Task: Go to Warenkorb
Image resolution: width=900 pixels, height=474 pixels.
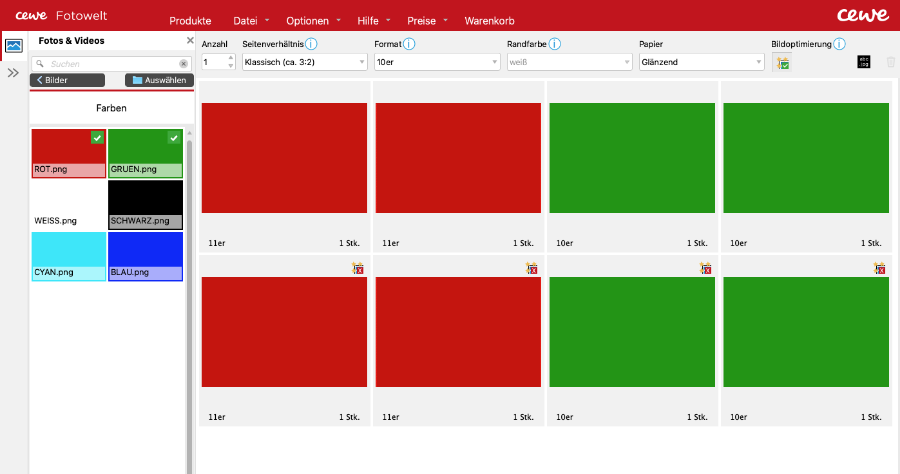Action: (x=489, y=21)
